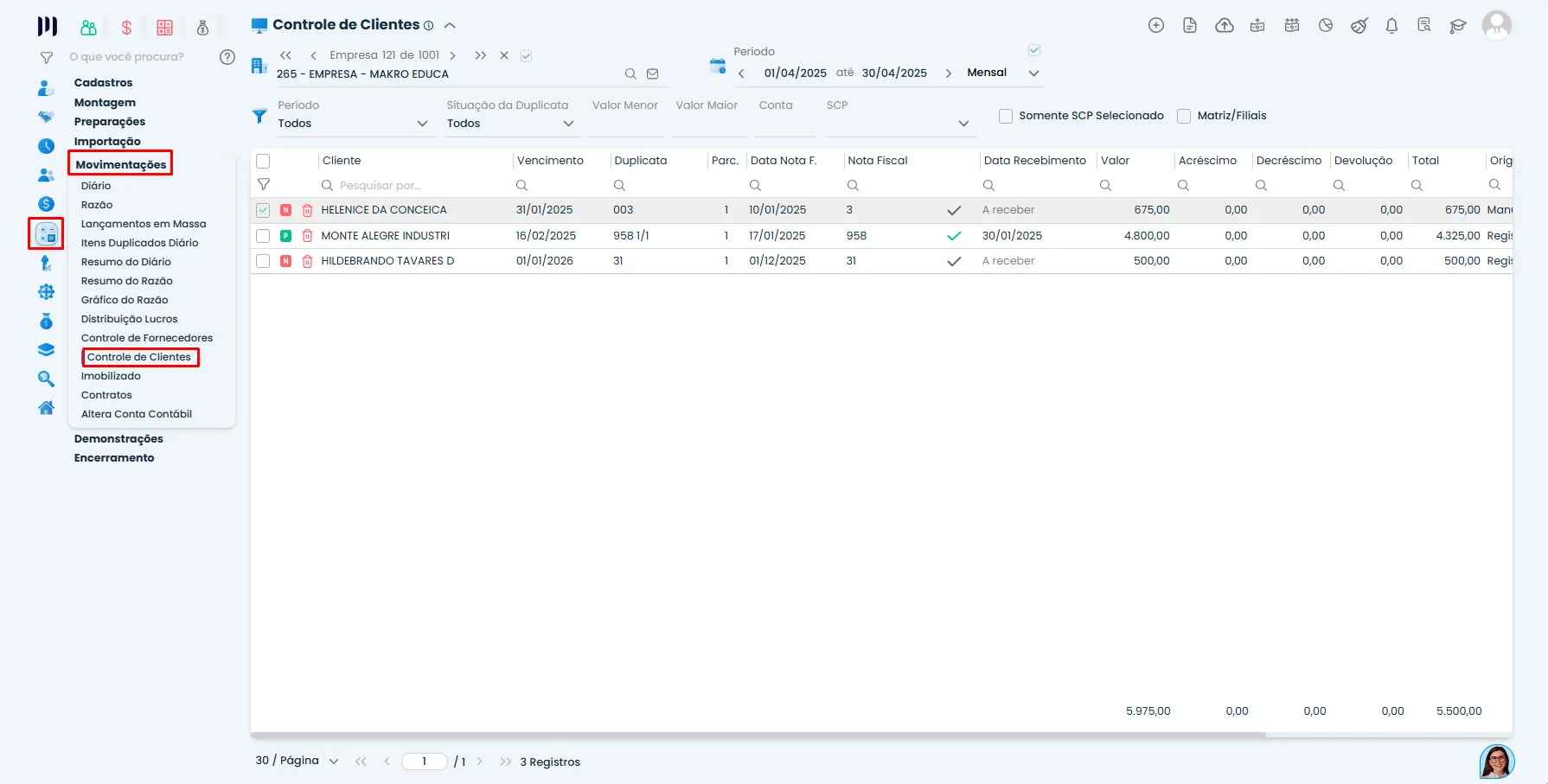1548x784 pixels.
Task: Click the clock icon in left sidebar
Action: (x=47, y=146)
